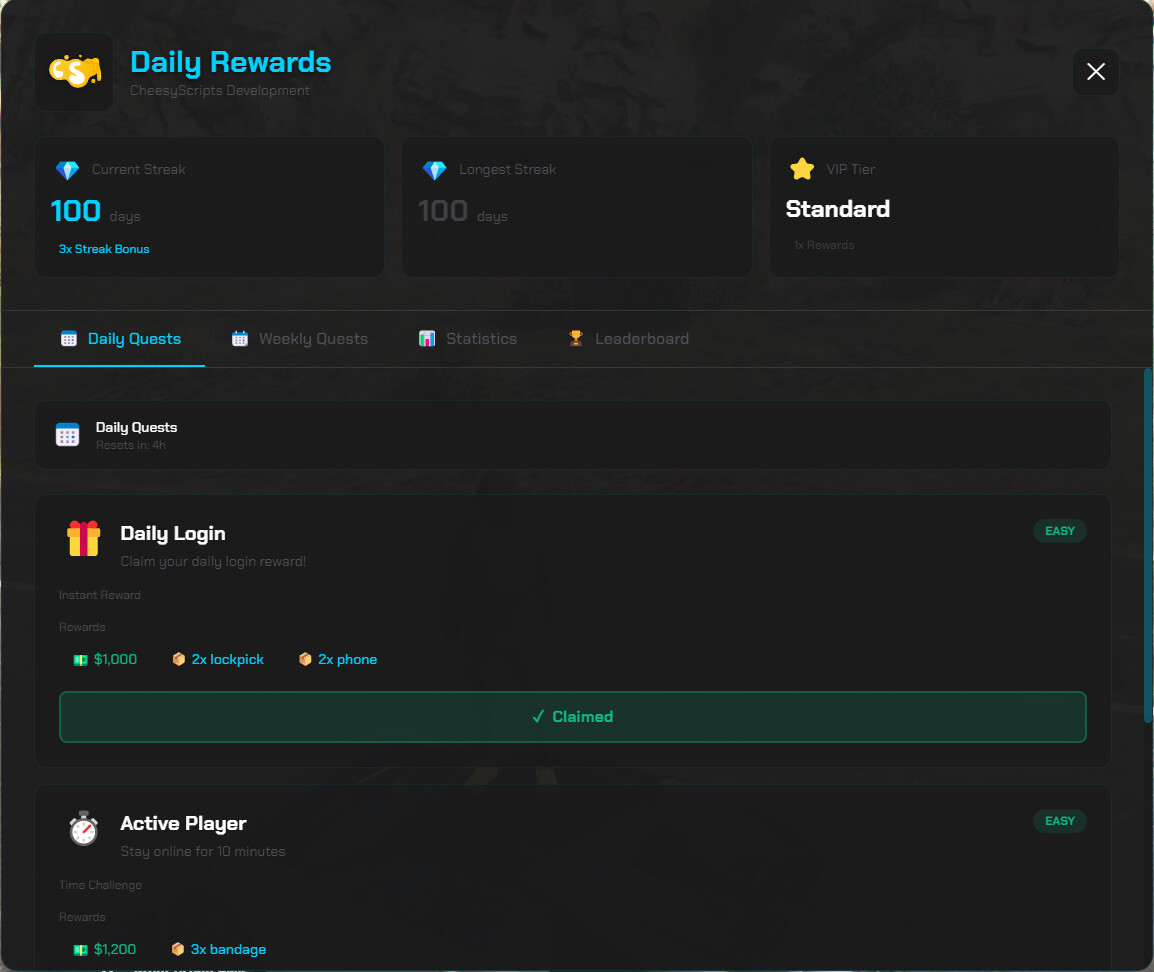Click the 2x lockpick package icon
This screenshot has width=1154, height=972.
[x=179, y=659]
